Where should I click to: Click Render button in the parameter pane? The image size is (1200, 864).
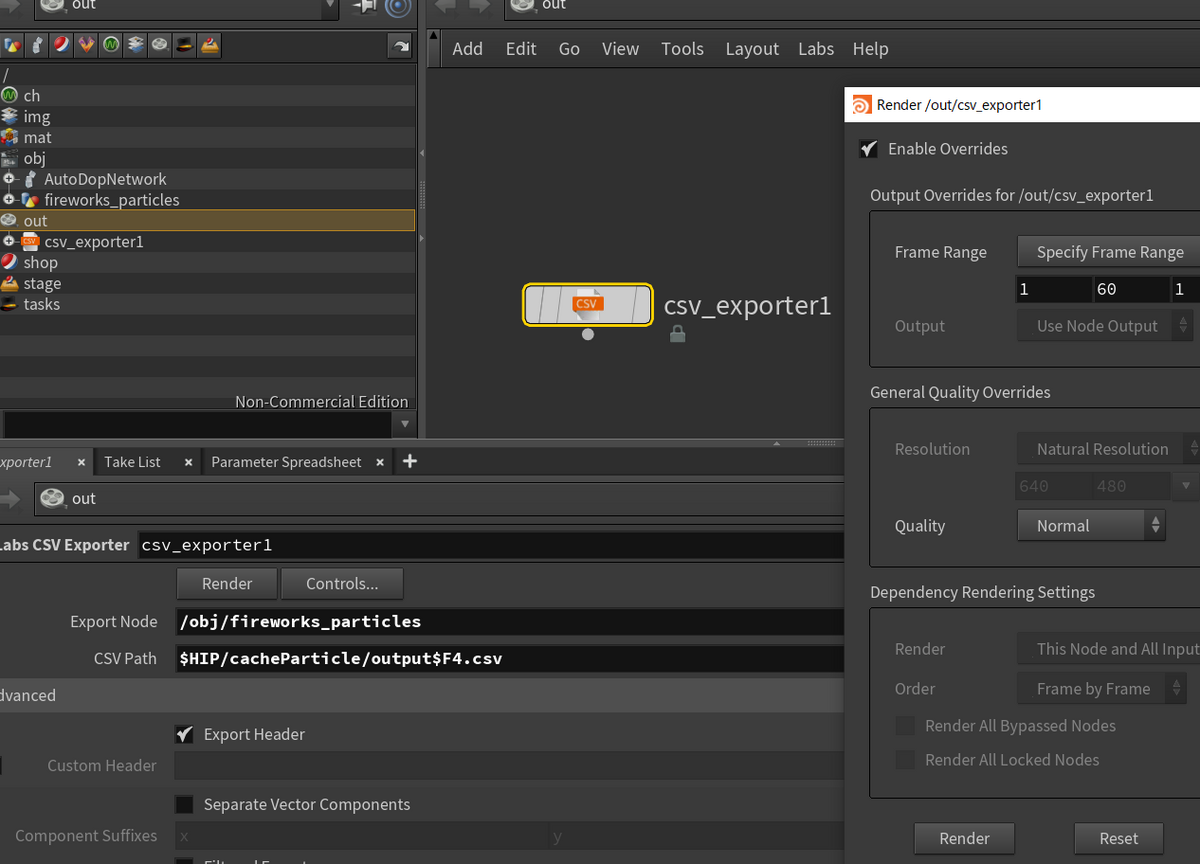point(227,583)
